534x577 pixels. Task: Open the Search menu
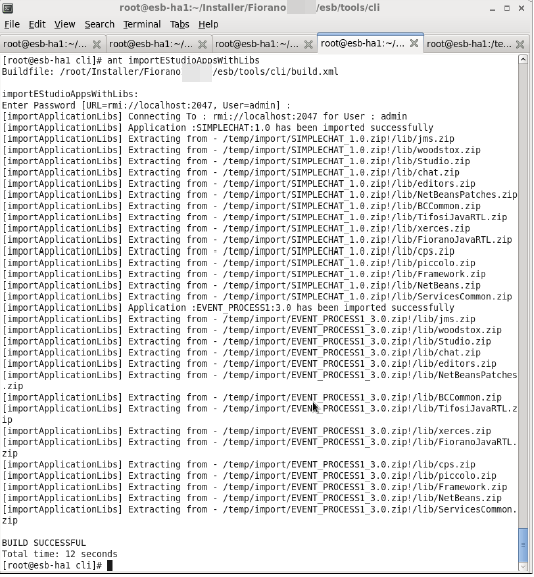click(x=99, y=24)
